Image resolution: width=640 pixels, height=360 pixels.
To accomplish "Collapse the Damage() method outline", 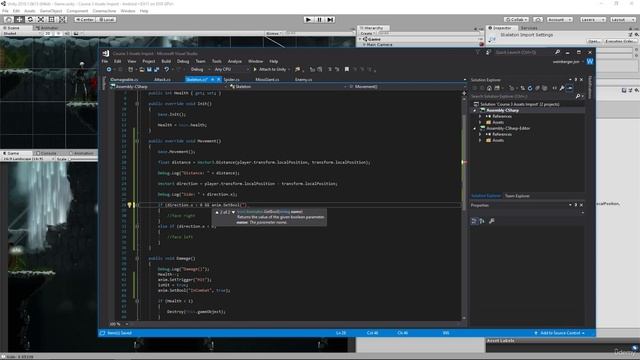I will pos(137,258).
